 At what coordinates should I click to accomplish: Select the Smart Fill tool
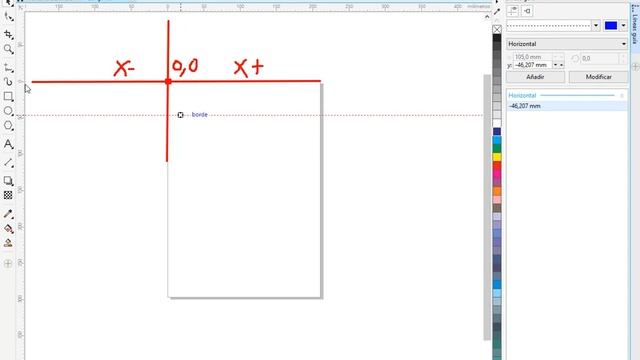coord(8,243)
